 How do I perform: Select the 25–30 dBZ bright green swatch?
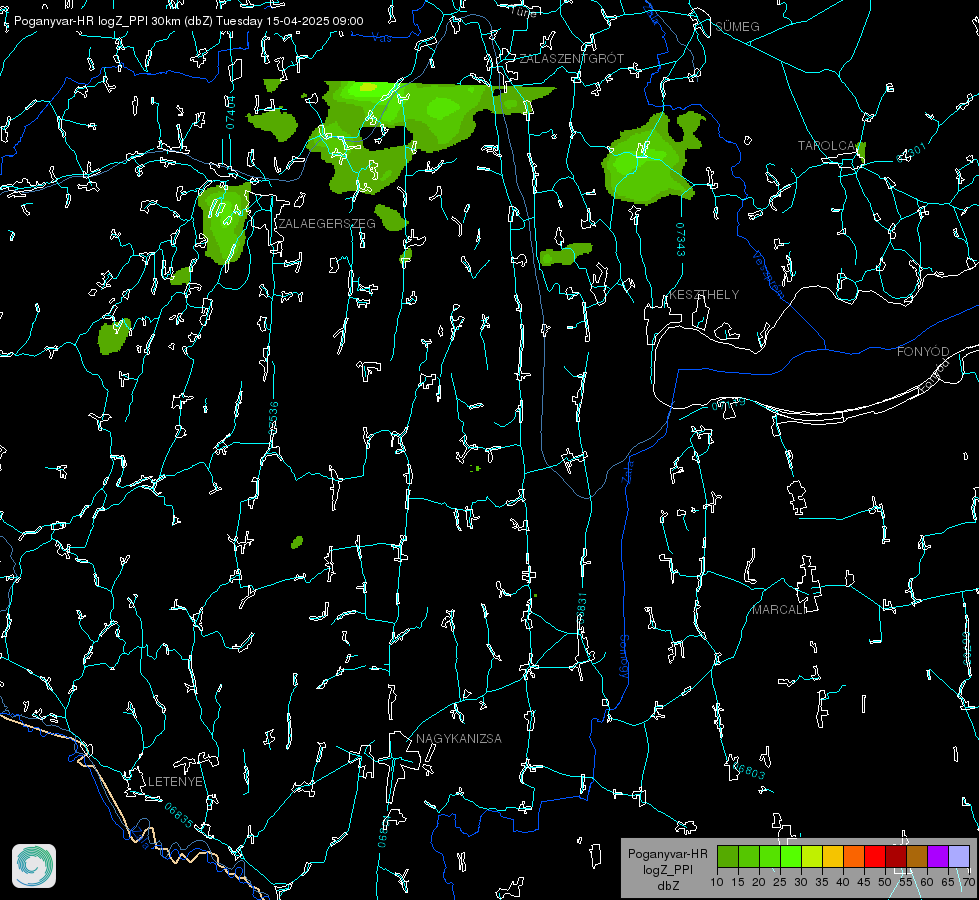791,856
